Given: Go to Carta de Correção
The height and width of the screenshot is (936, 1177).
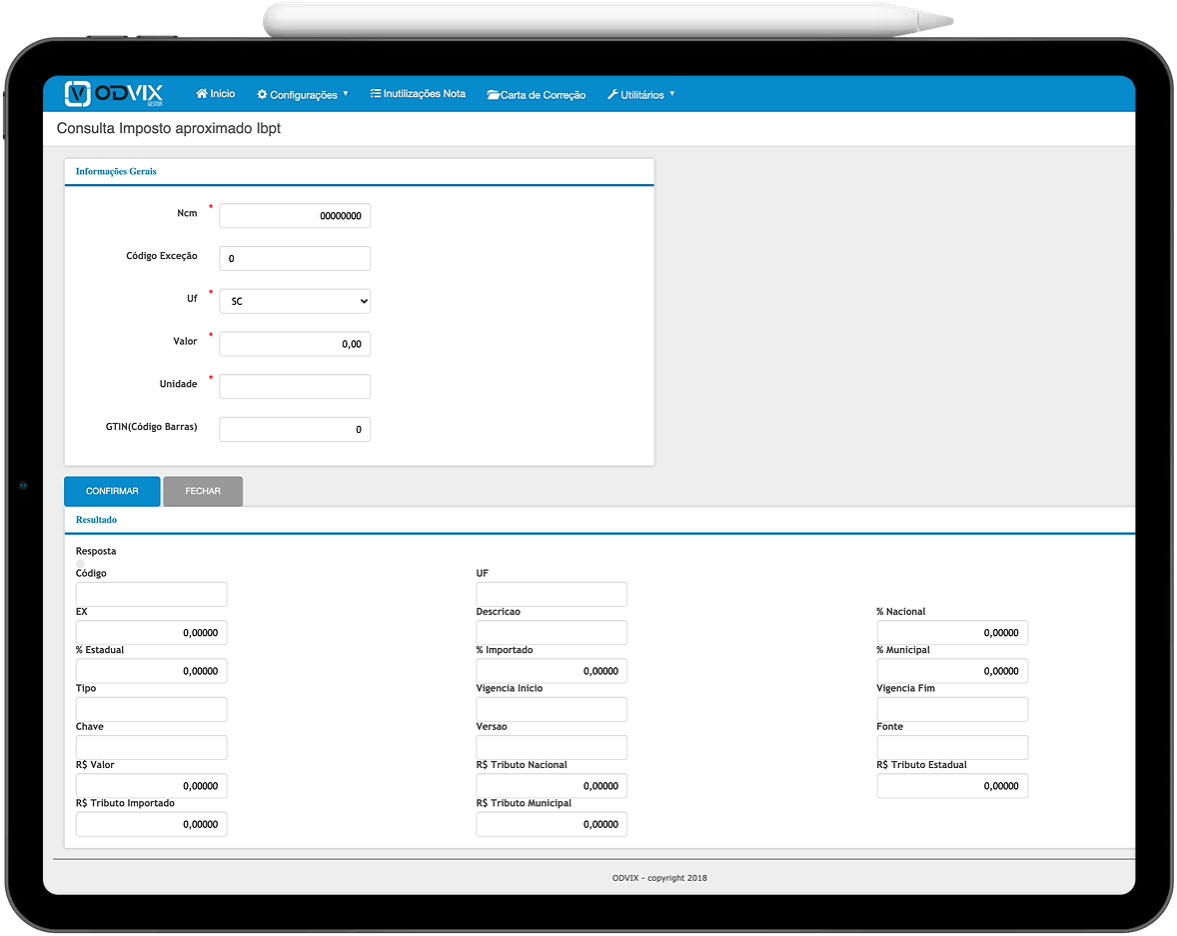Looking at the screenshot, I should [543, 95].
